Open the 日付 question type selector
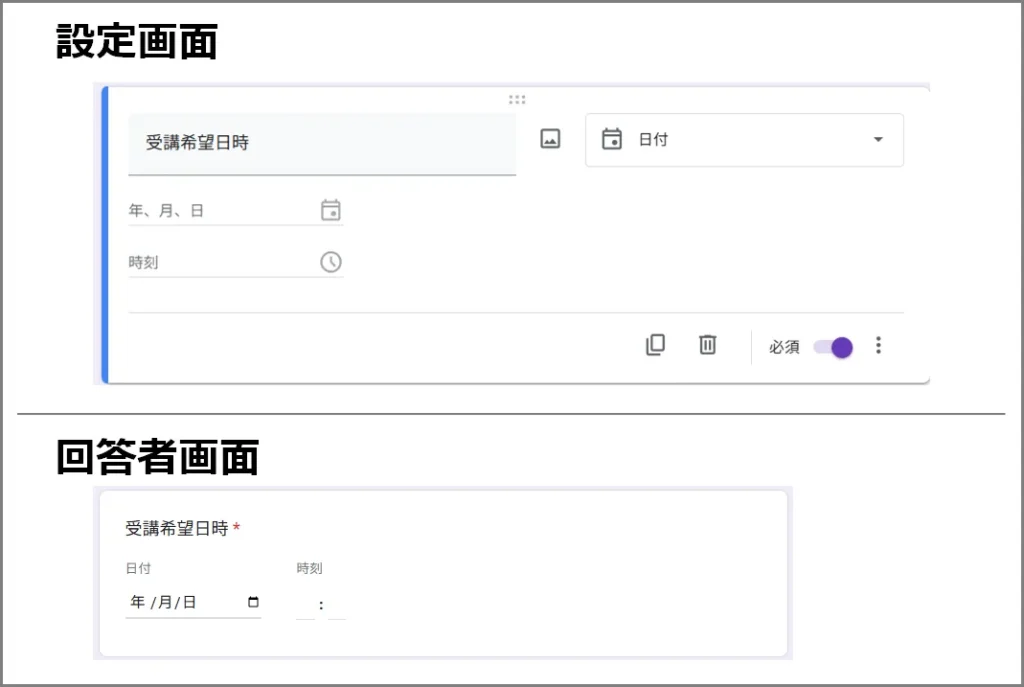 tap(743, 140)
